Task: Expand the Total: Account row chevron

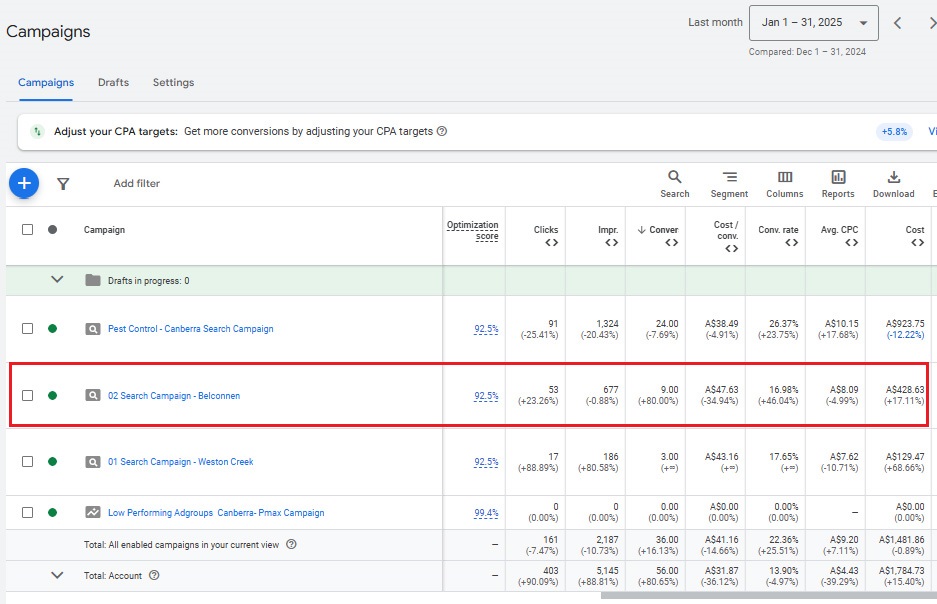Action: pos(57,575)
